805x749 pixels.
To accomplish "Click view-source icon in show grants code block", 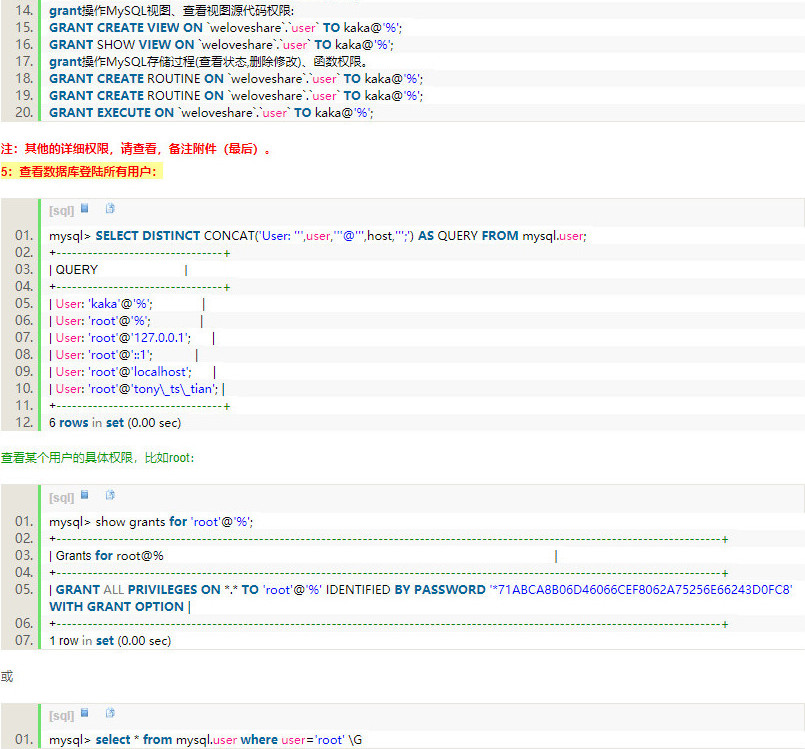I will (x=85, y=494).
